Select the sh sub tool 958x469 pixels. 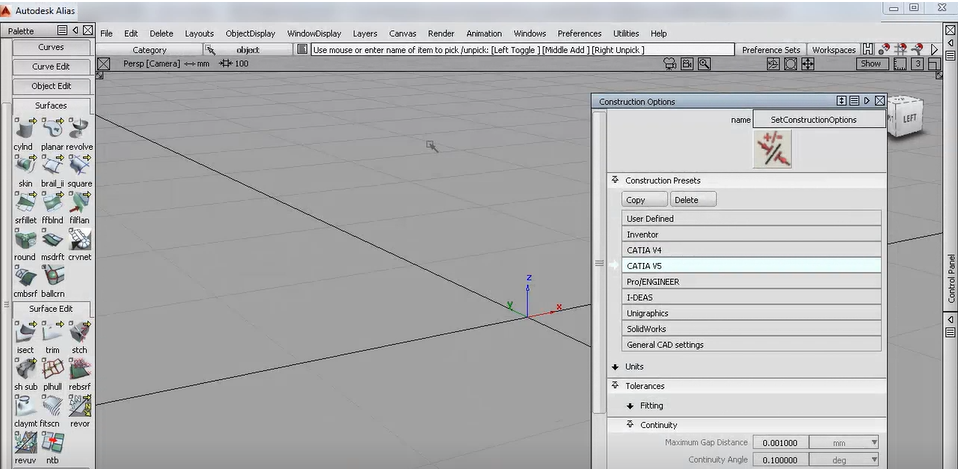[x=25, y=368]
